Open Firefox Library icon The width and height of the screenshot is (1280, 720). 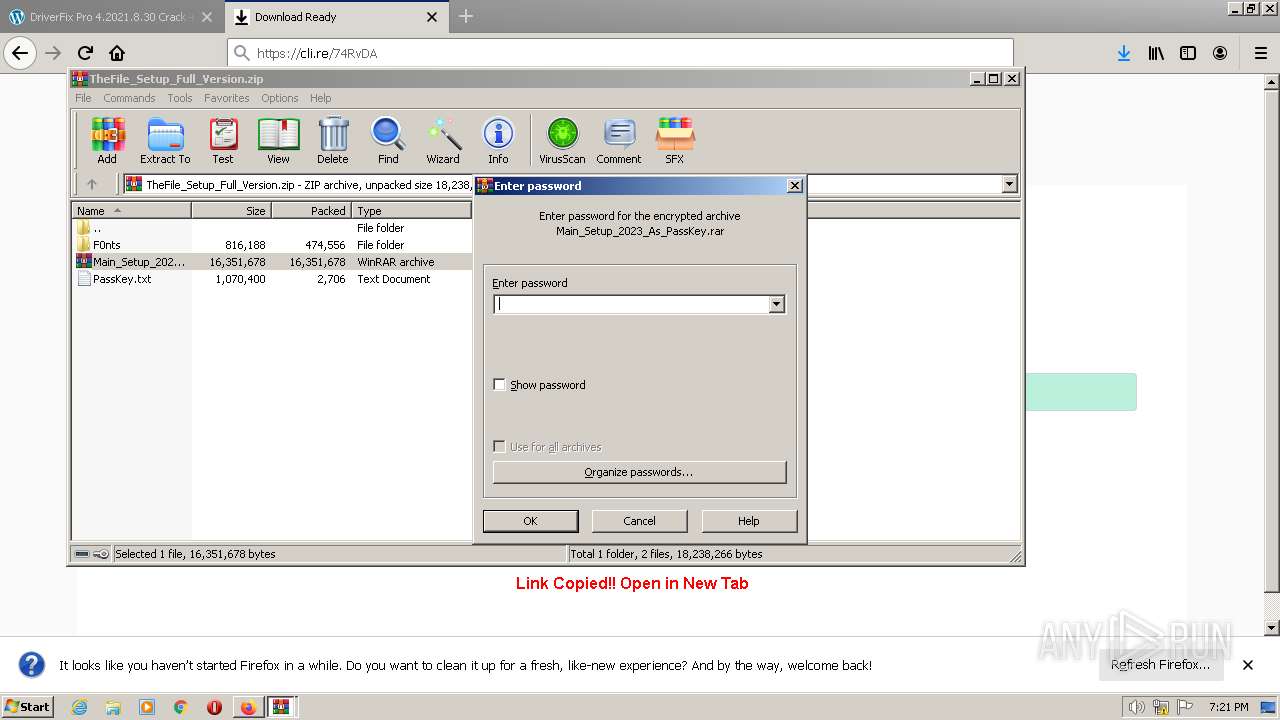point(1156,53)
